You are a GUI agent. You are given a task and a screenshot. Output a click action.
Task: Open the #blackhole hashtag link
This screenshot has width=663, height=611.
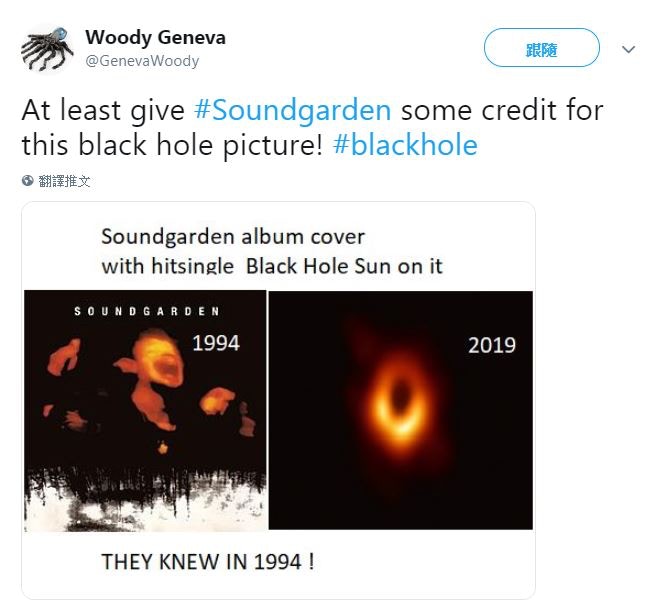pyautogui.click(x=405, y=145)
